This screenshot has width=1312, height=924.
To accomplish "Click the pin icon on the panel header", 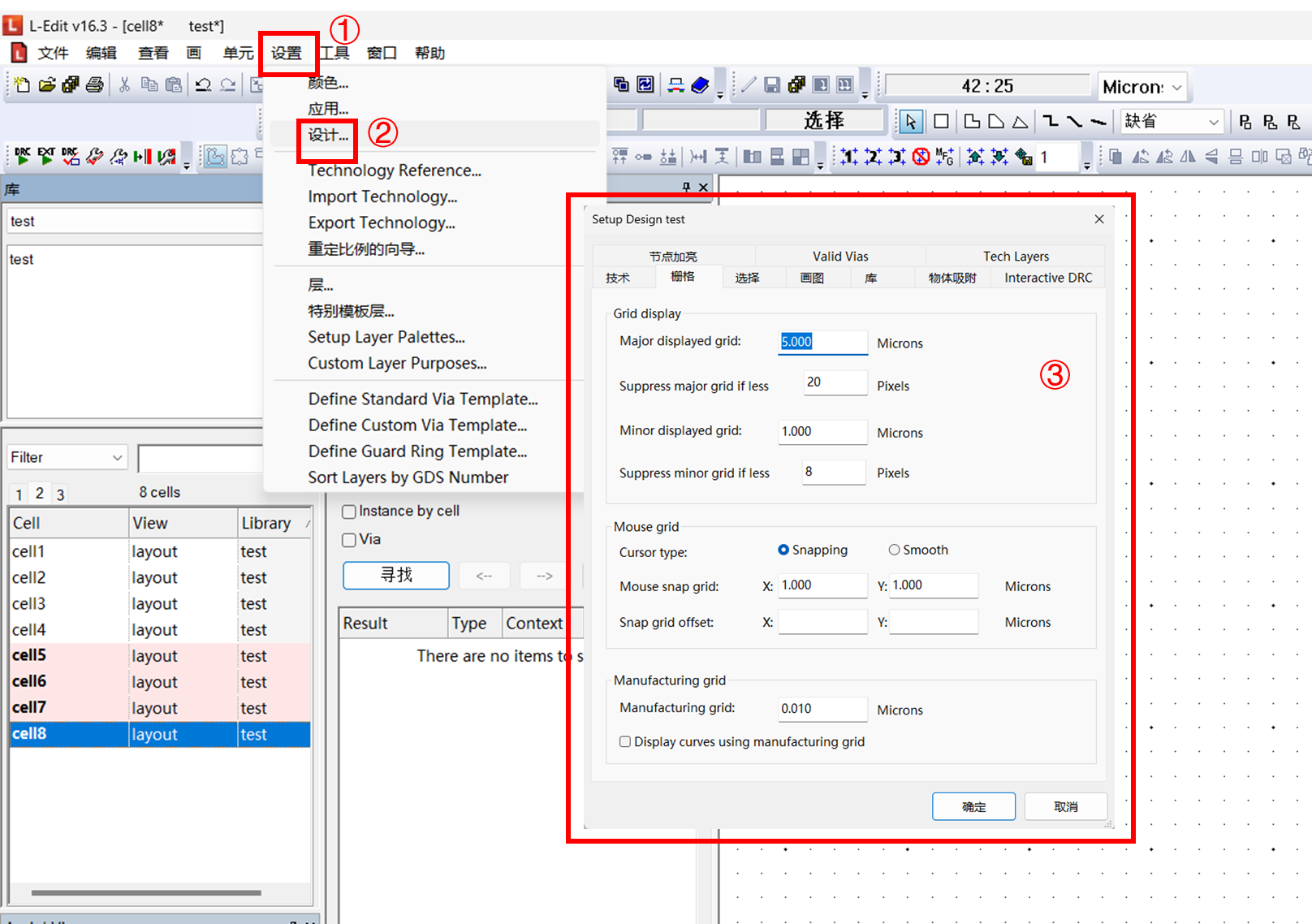I will tap(687, 188).
